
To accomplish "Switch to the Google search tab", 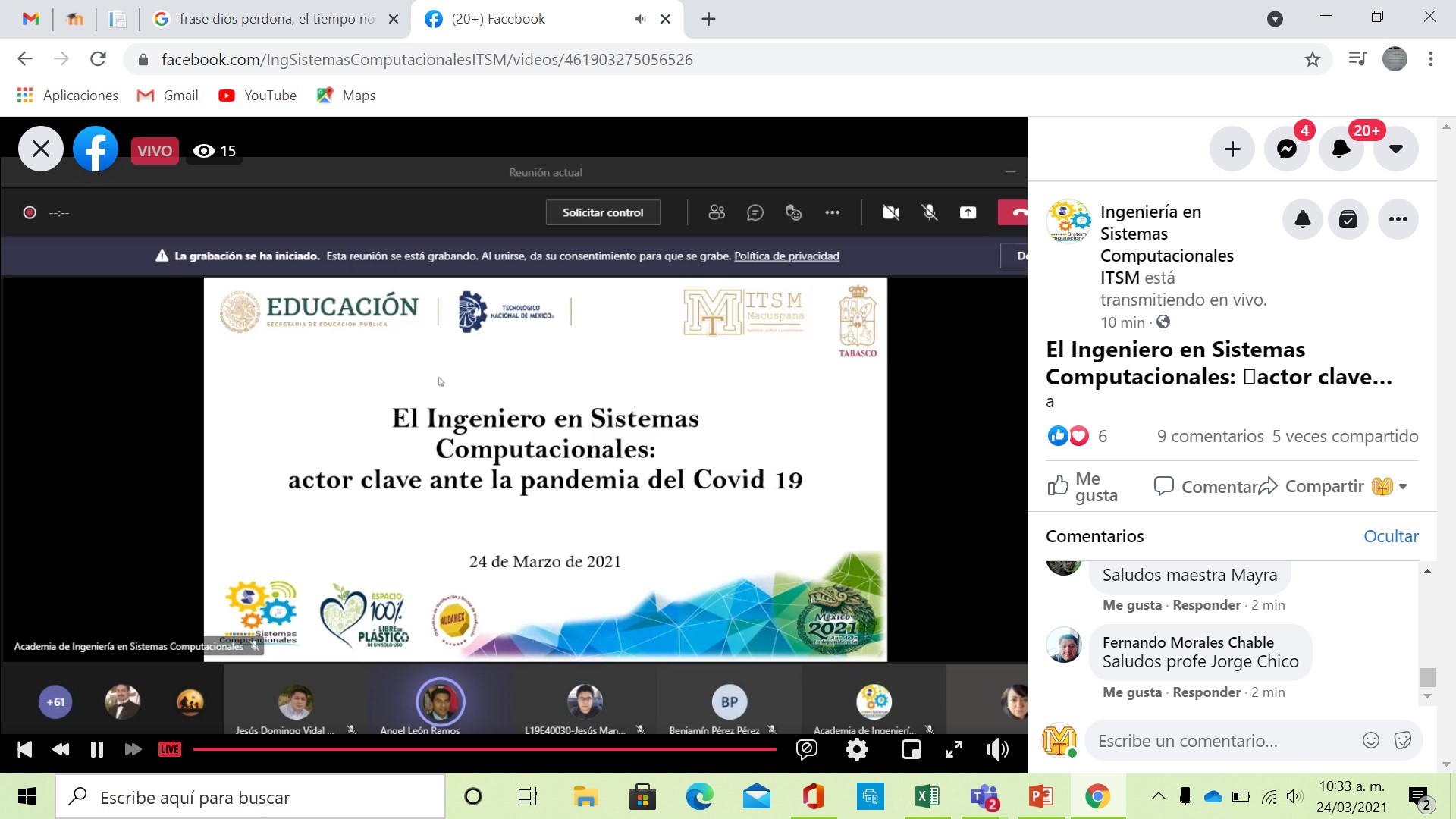I will pyautogui.click(x=276, y=19).
